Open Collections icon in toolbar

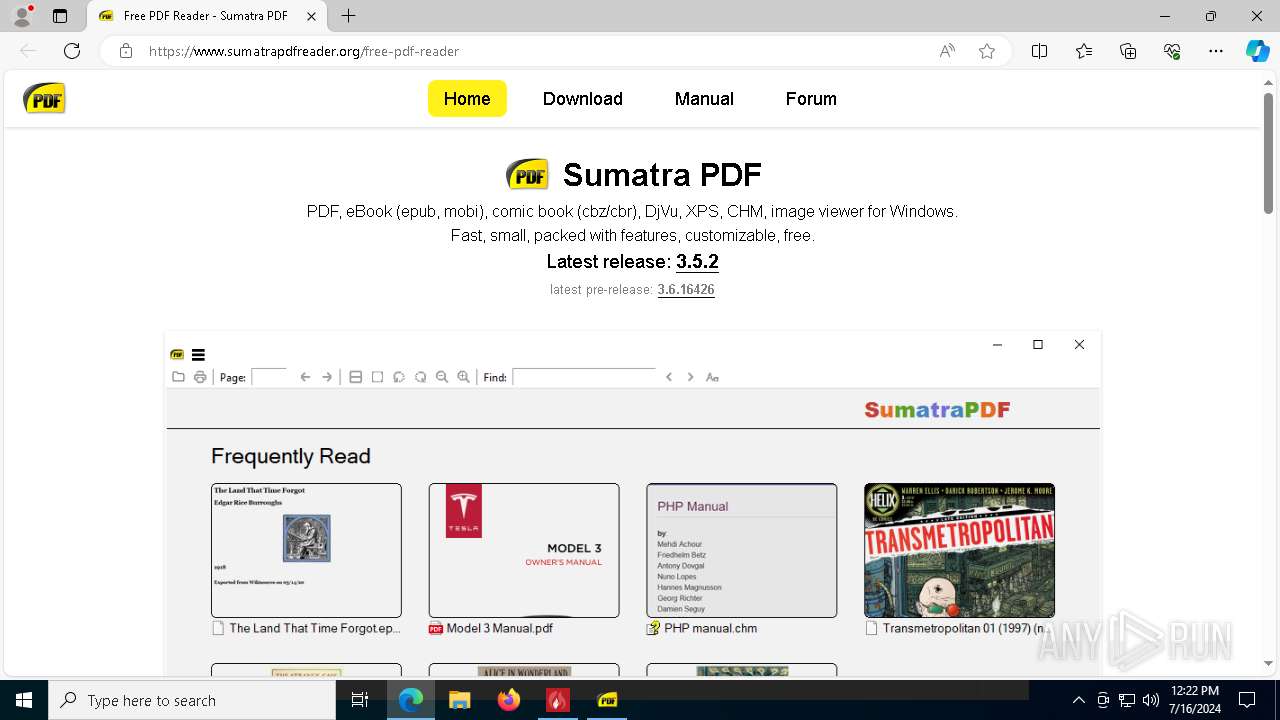click(1128, 51)
